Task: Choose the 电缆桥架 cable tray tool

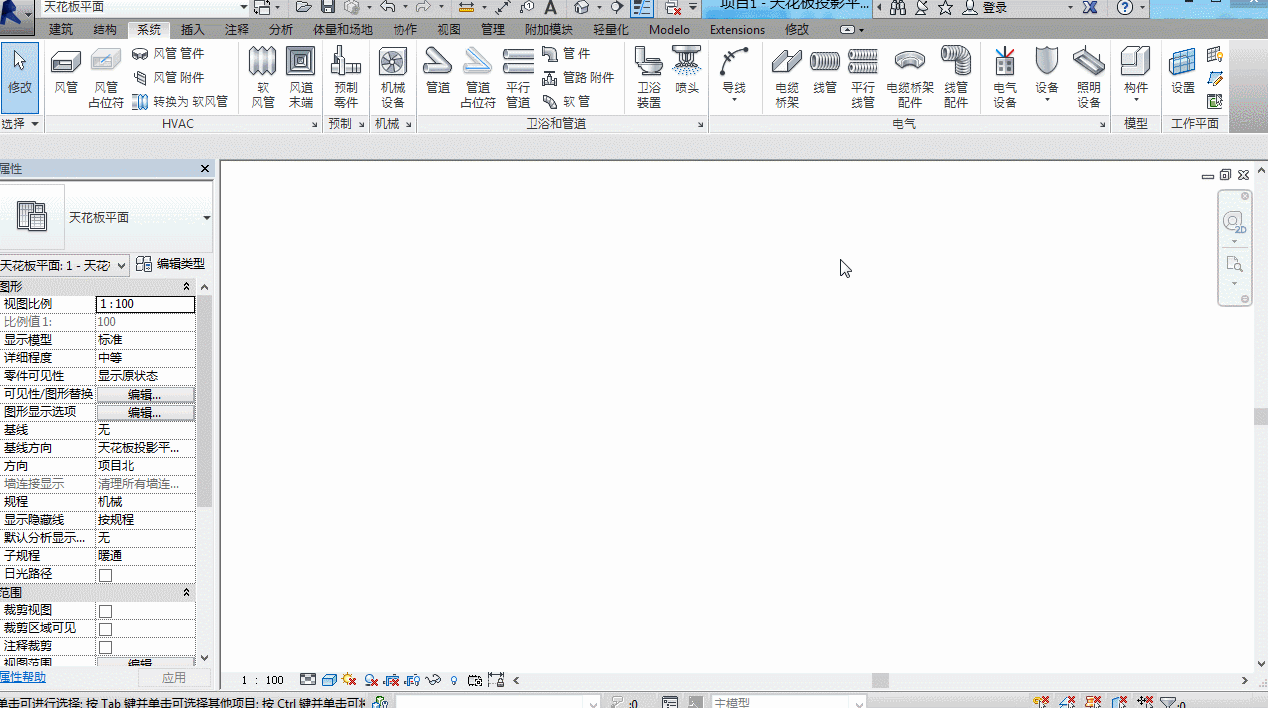Action: click(787, 78)
